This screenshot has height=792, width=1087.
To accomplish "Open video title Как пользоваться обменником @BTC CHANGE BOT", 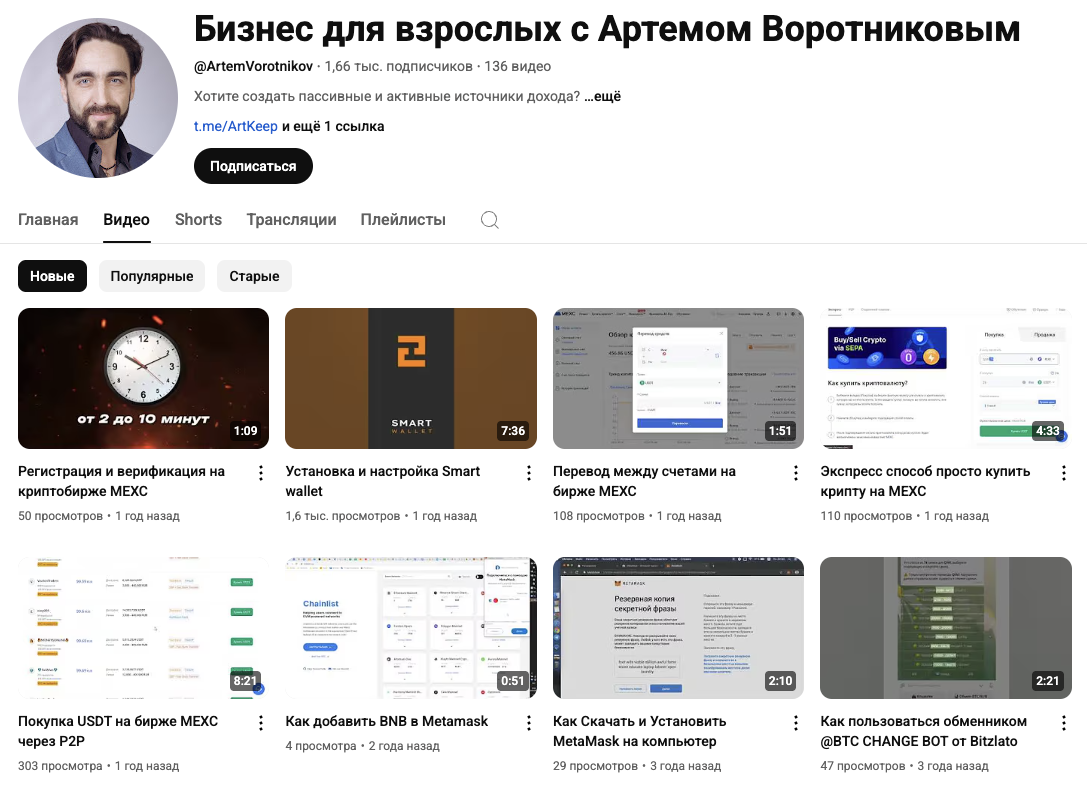I will click(x=923, y=731).
